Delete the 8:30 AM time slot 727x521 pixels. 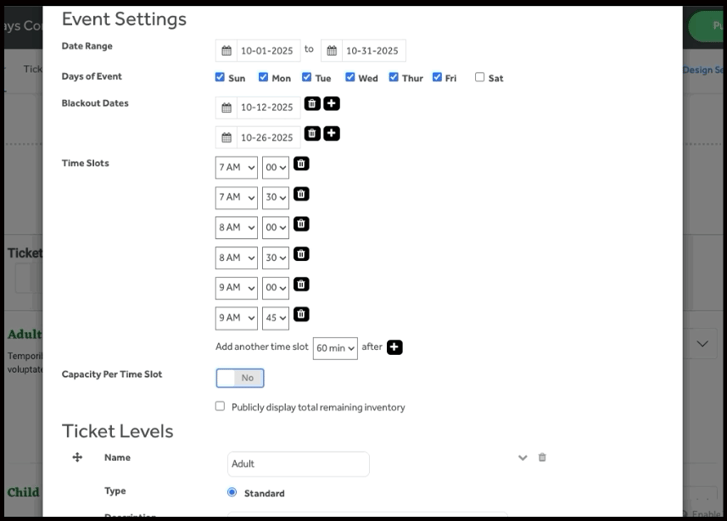(301, 254)
